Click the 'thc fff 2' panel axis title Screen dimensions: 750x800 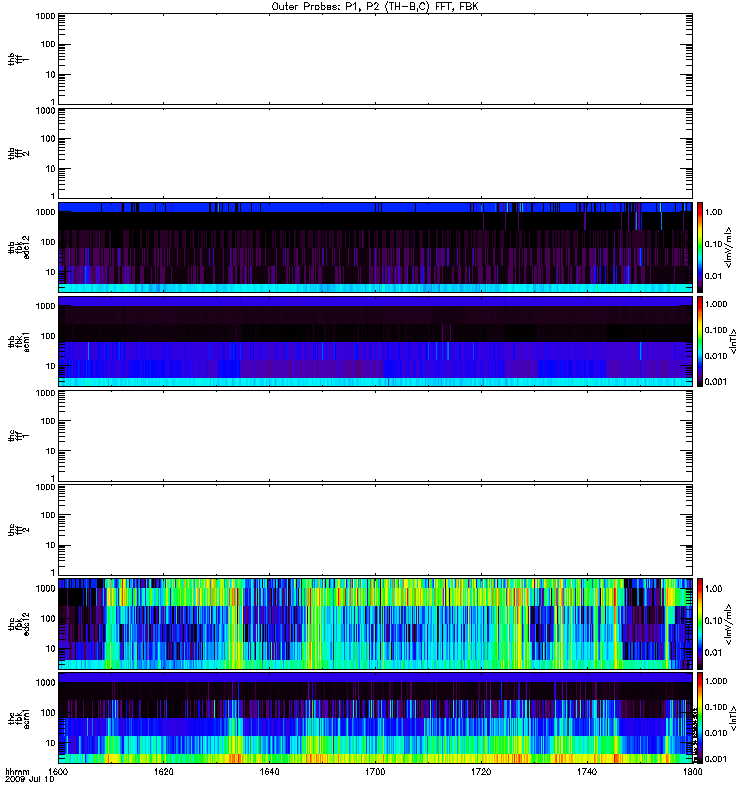pos(18,530)
